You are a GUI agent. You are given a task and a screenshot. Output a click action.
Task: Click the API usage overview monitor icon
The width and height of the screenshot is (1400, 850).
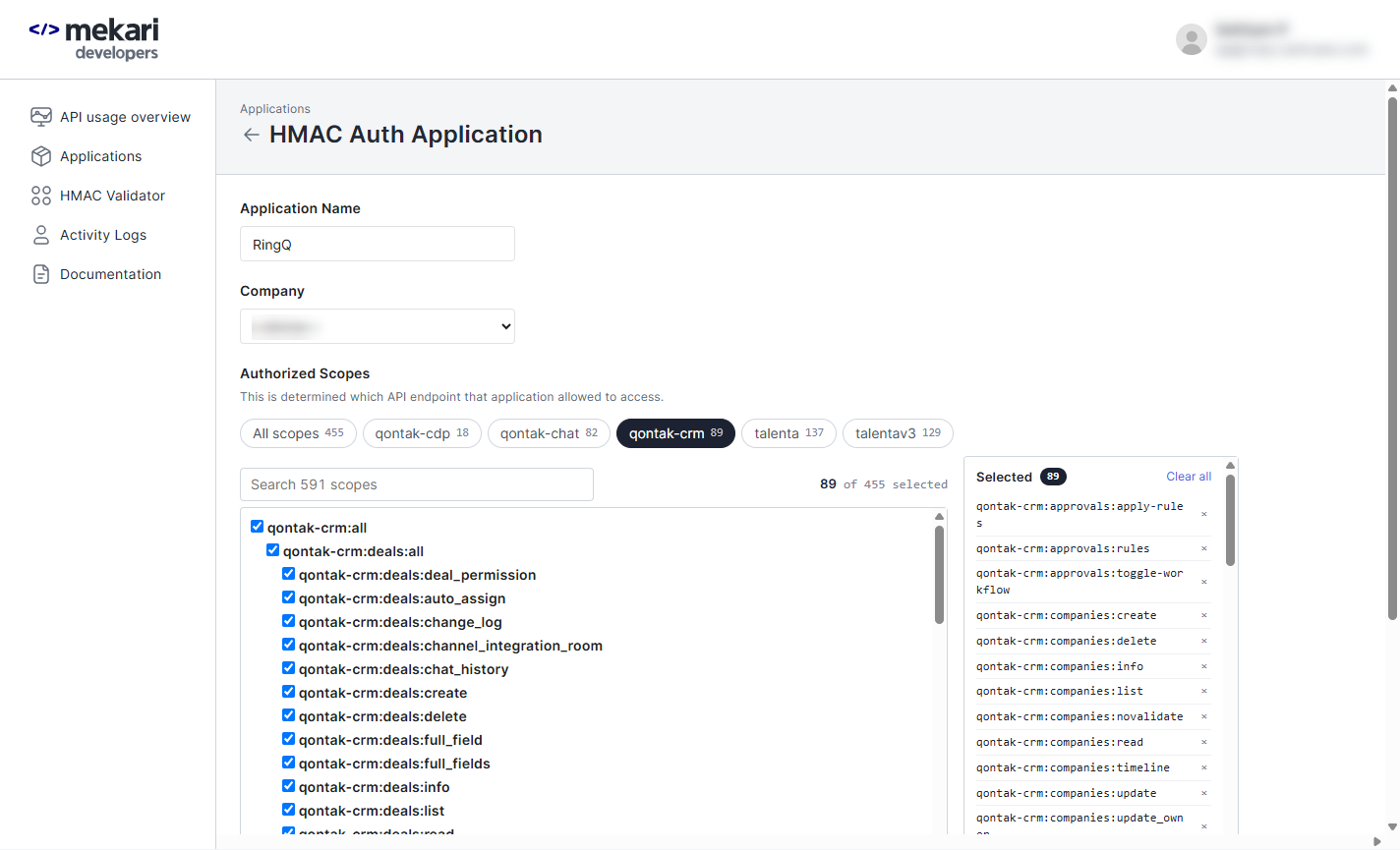click(41, 117)
